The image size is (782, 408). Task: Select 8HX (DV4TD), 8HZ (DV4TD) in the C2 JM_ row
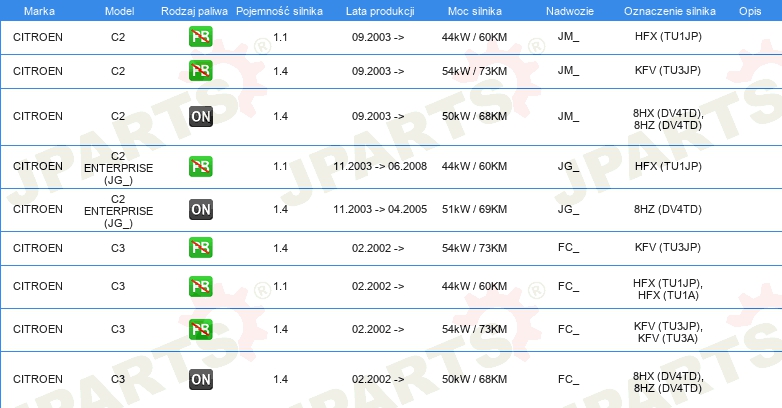point(668,119)
